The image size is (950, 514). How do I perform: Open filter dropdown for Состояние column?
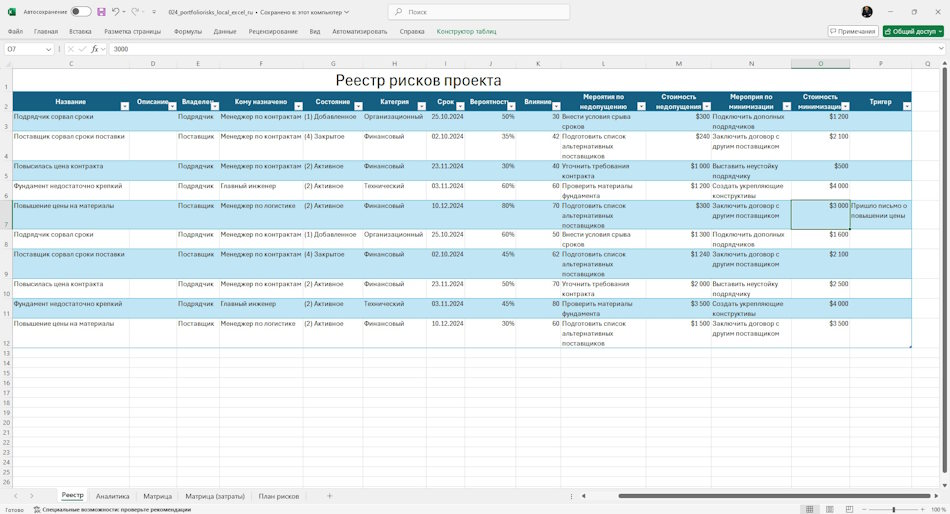tap(358, 106)
